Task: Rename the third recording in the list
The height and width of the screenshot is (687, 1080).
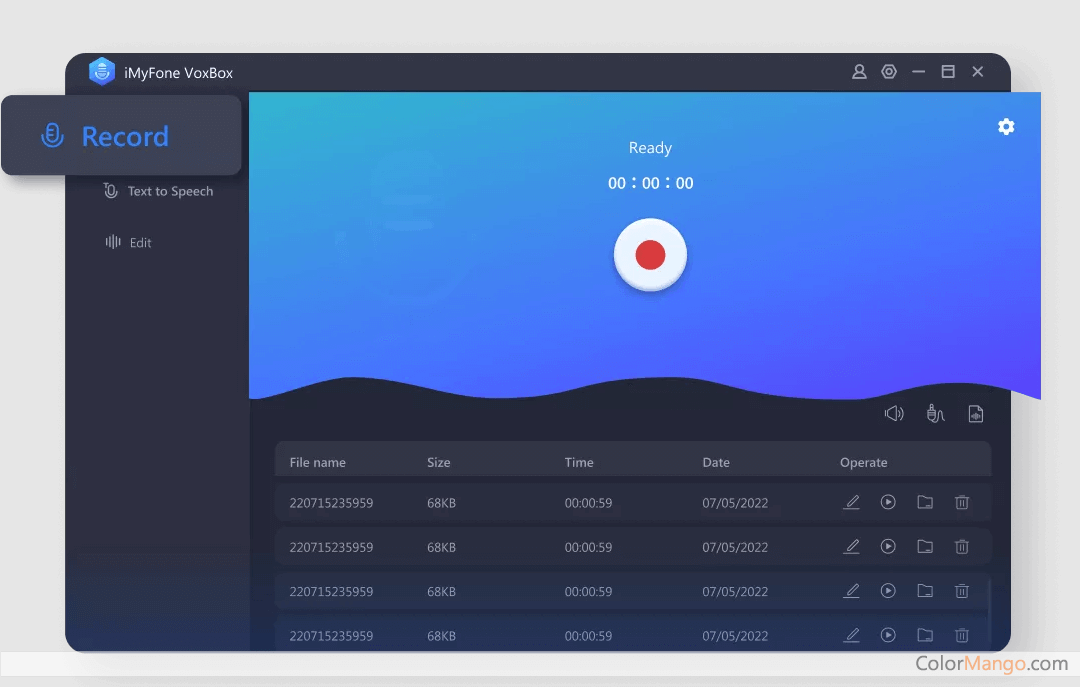Action: (x=852, y=591)
